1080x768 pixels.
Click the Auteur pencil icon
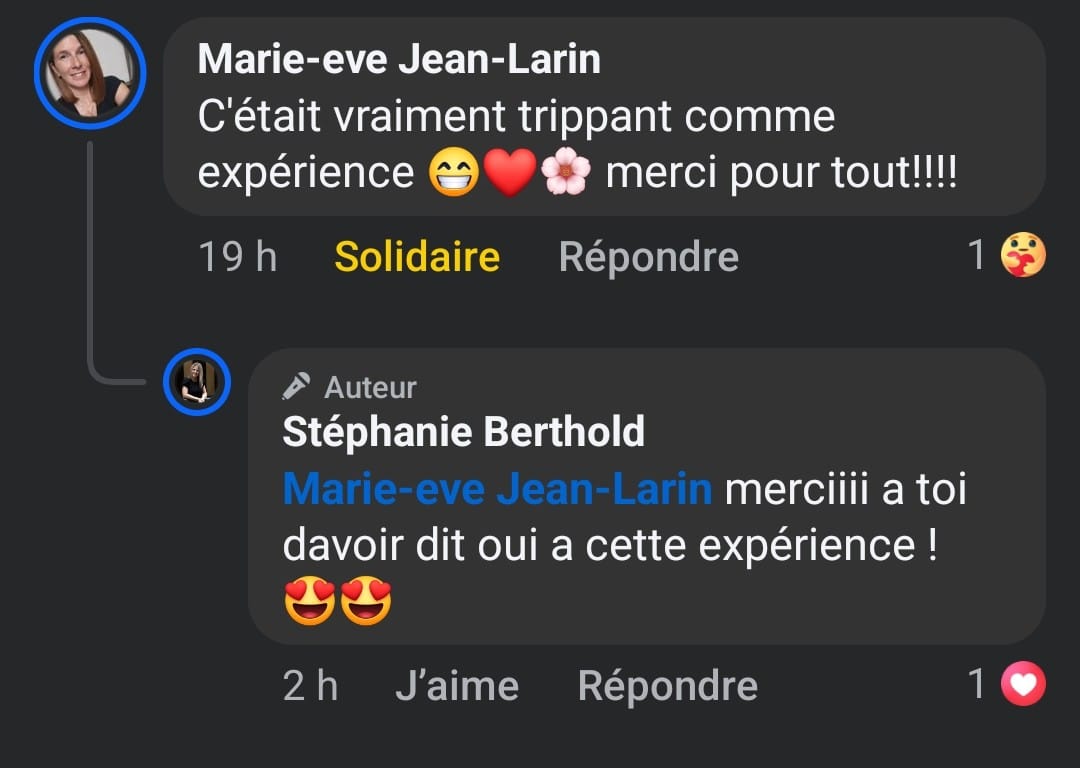[x=296, y=386]
